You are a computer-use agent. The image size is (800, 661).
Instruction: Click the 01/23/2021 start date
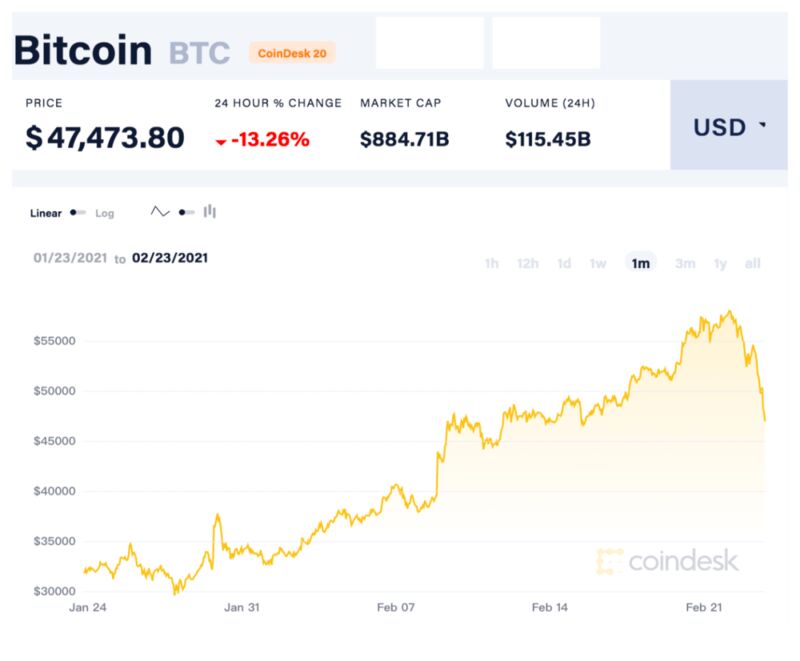pos(69,258)
